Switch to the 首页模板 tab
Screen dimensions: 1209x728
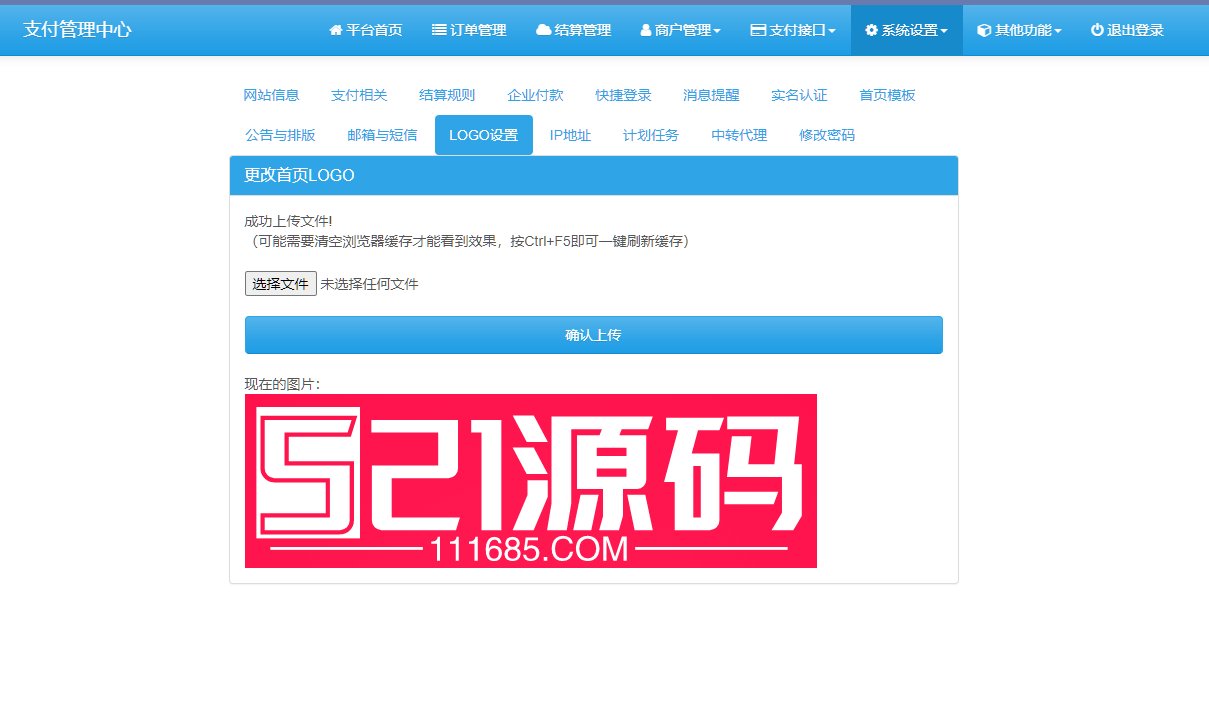tap(887, 95)
